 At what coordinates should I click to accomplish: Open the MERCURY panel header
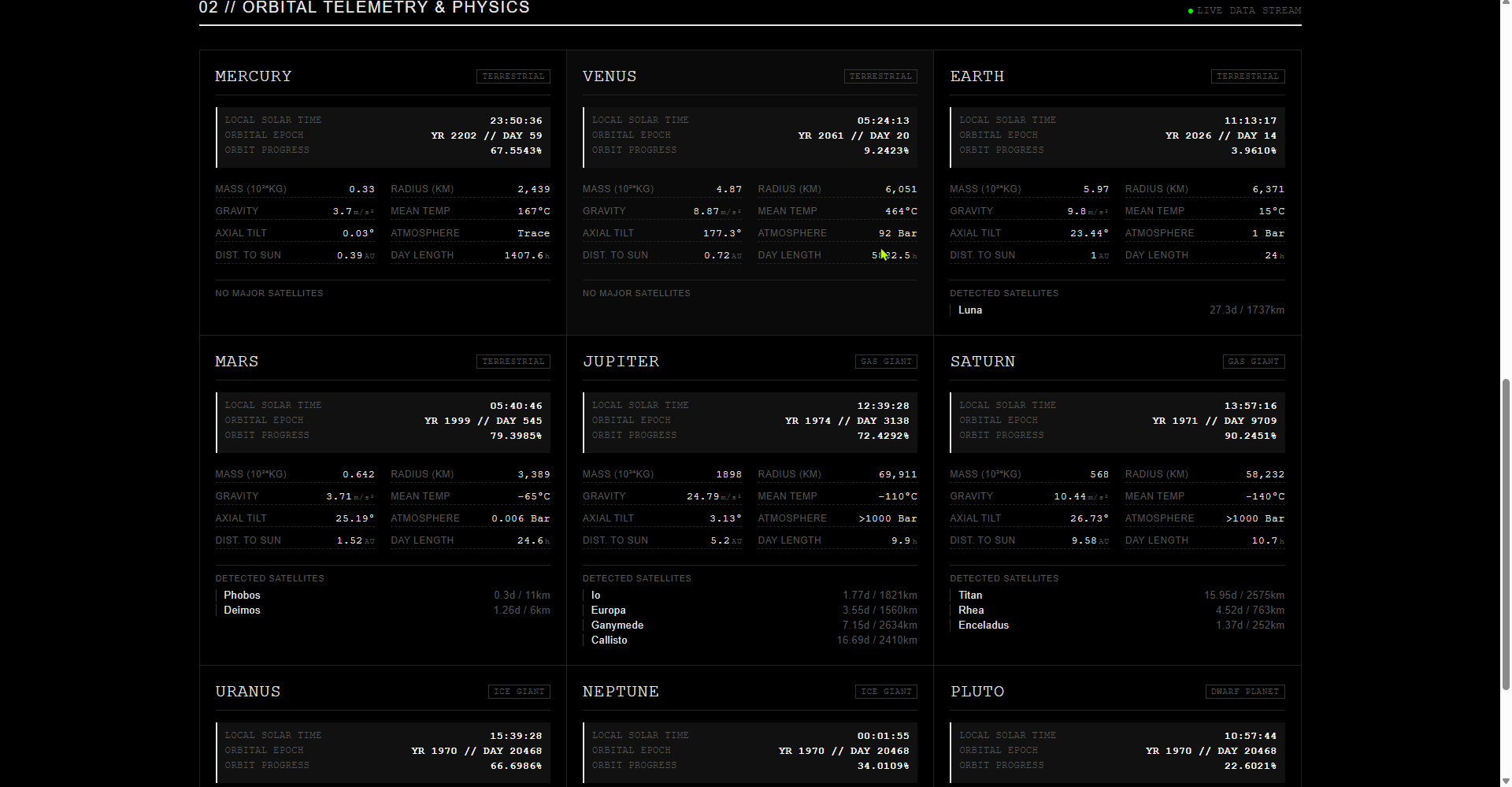[x=254, y=76]
